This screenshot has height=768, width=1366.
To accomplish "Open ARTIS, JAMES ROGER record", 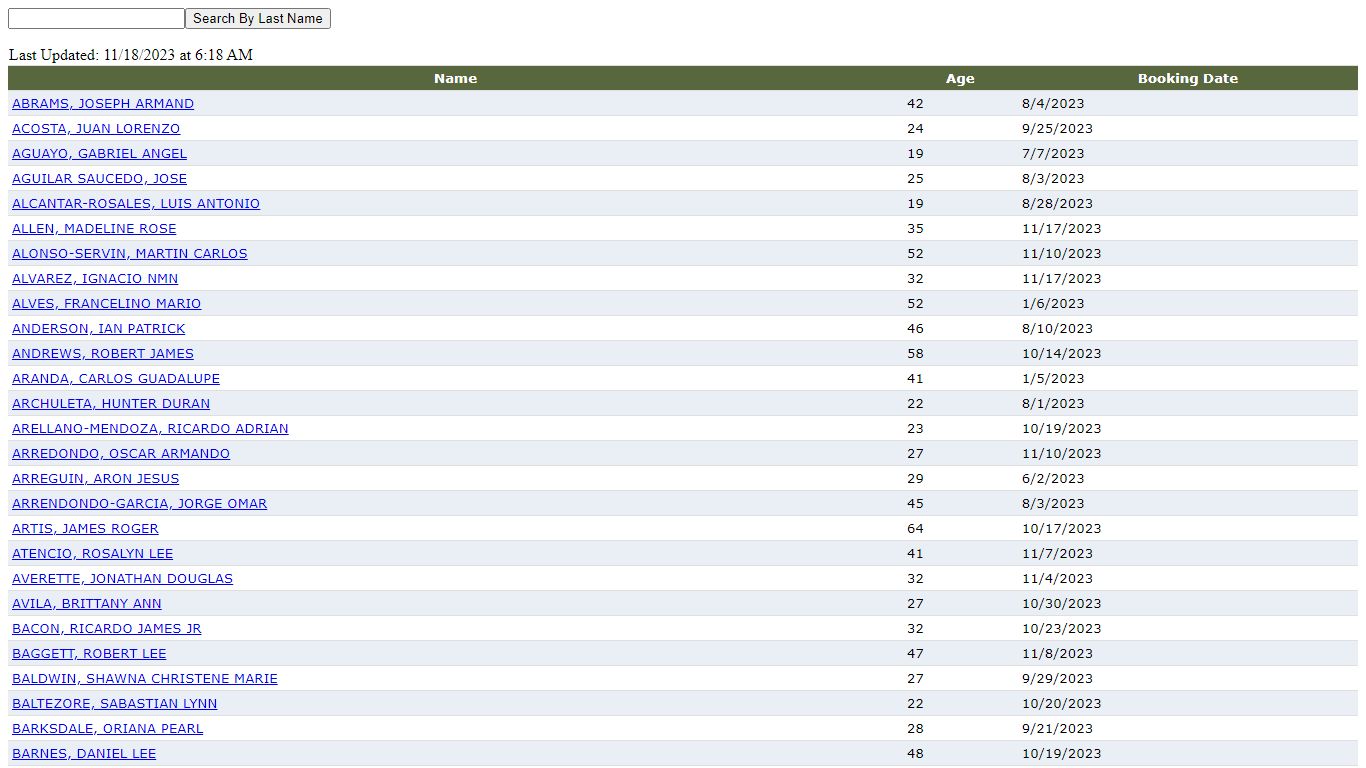I will click(85, 529).
